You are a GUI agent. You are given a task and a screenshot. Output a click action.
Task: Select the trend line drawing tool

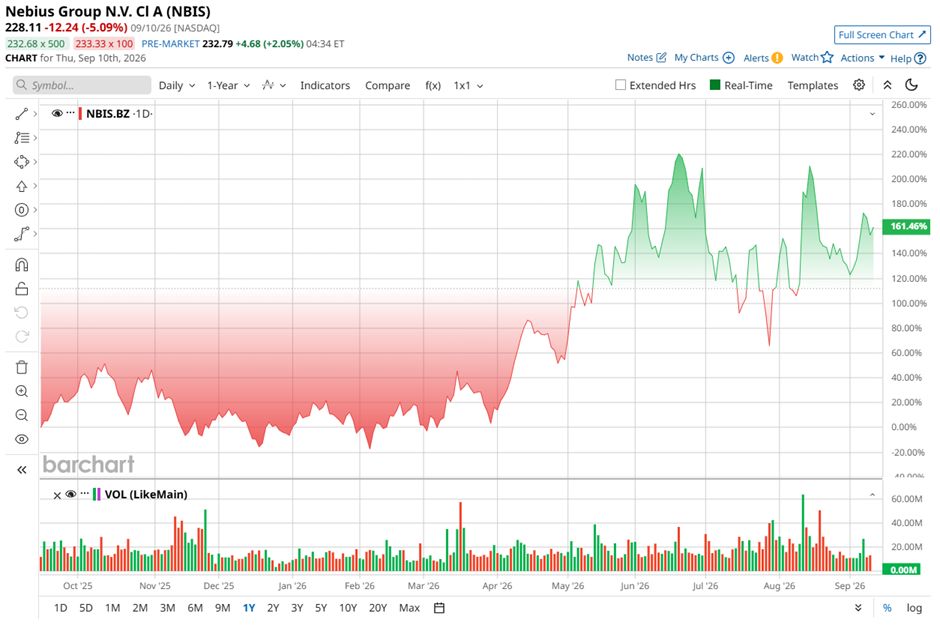tap(22, 114)
